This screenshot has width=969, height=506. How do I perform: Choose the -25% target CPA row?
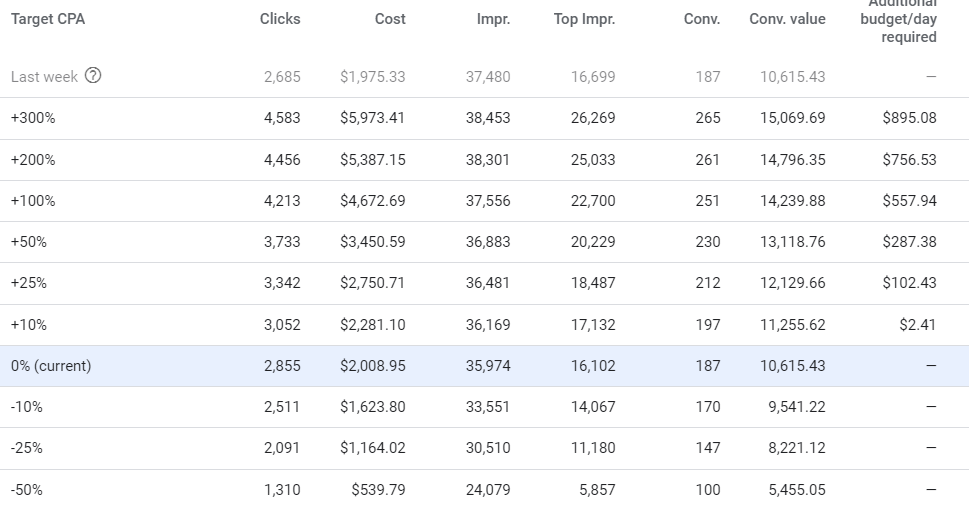(x=27, y=448)
